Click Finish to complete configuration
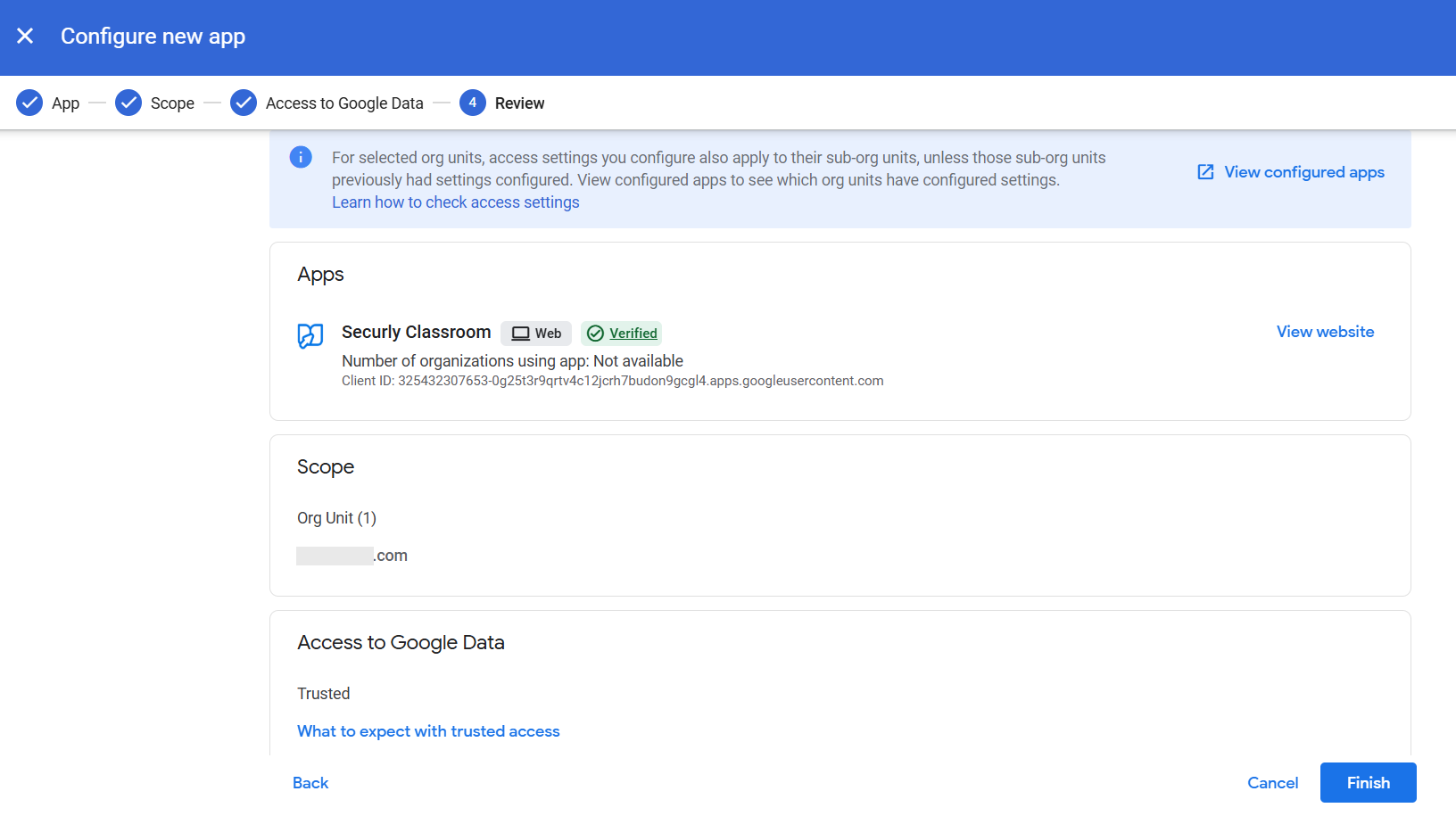1456x816 pixels. (x=1369, y=783)
